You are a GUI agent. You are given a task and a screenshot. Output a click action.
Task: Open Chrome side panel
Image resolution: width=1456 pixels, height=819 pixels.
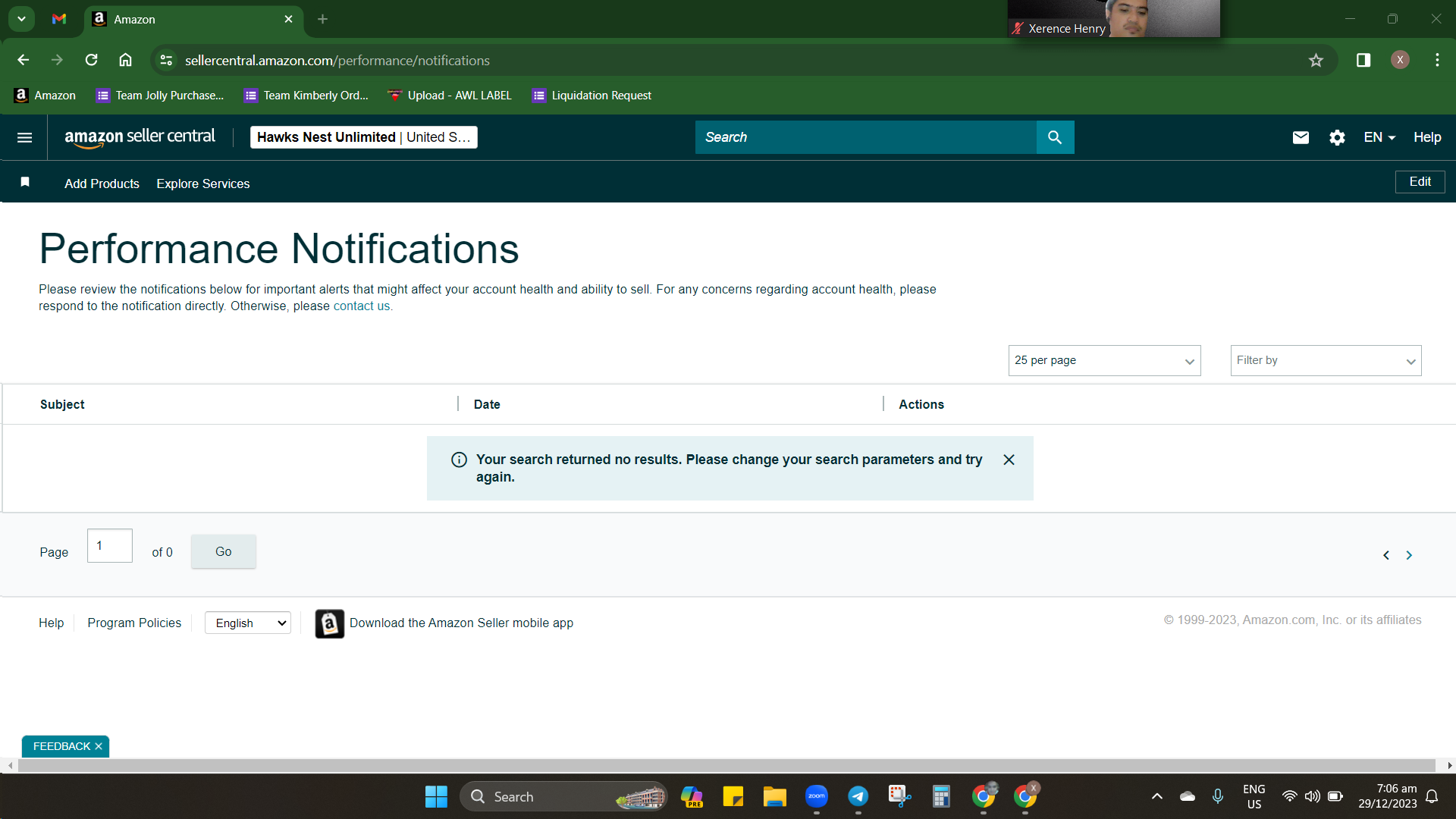(1363, 60)
